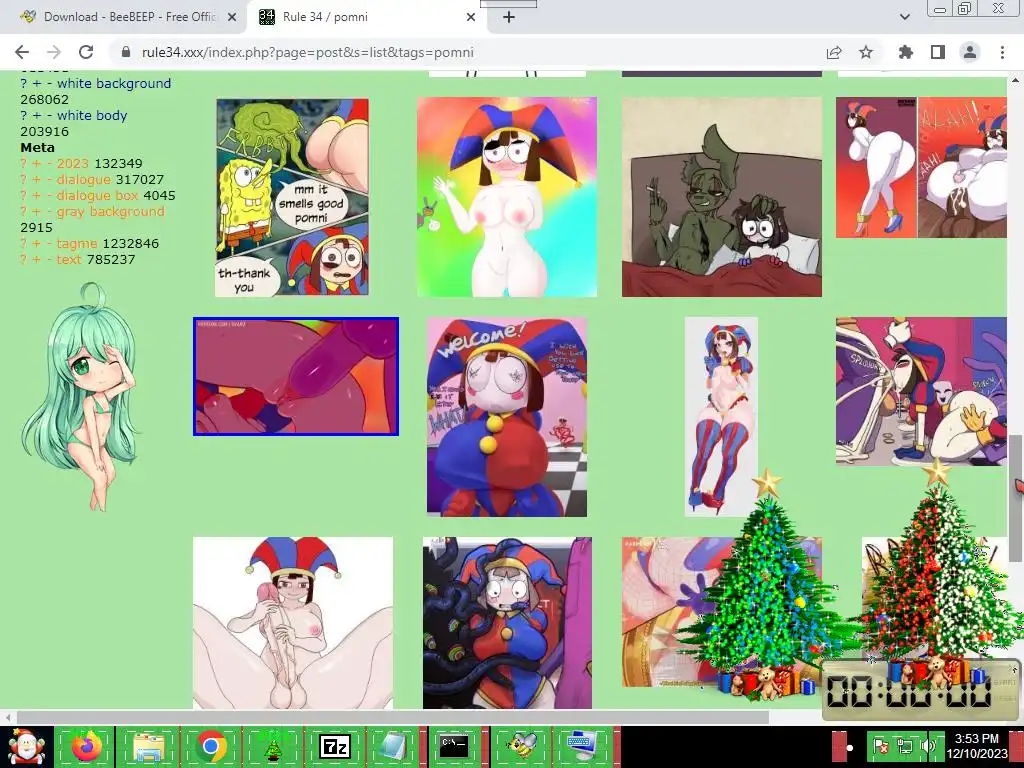This screenshot has height=768, width=1024.
Task: Open the text meta tag link
Action: click(x=69, y=259)
